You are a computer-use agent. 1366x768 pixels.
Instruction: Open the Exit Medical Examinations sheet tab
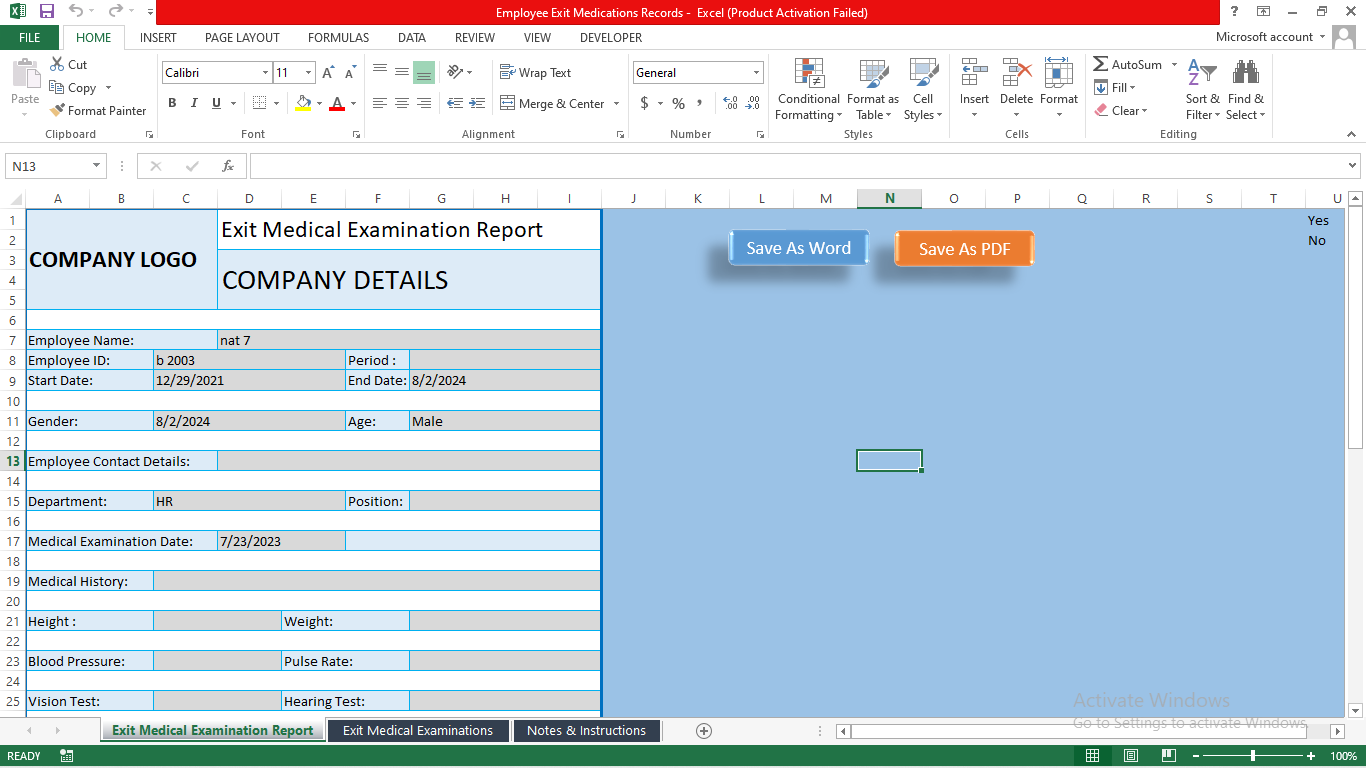click(418, 730)
